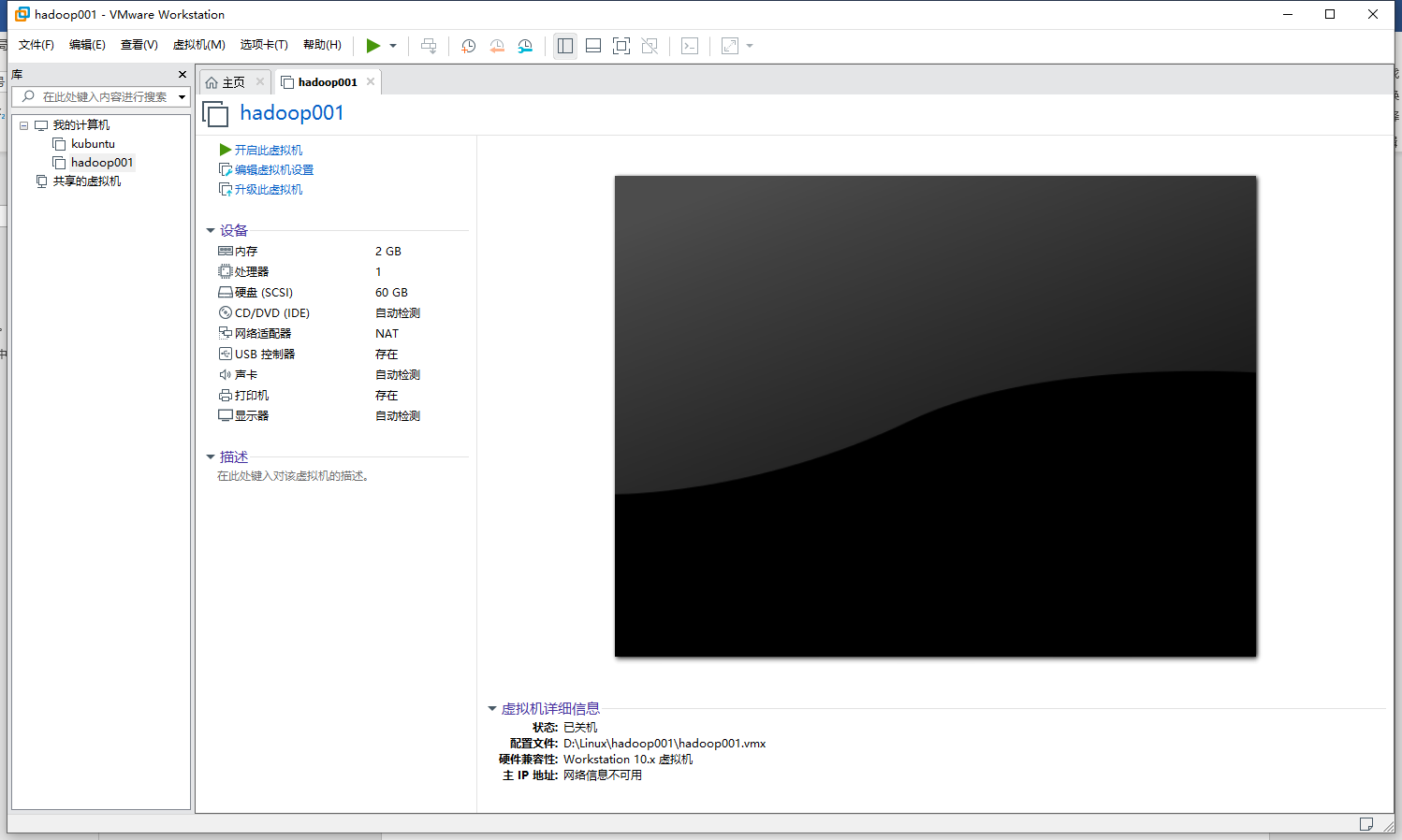Take a snapshot of this virtual machine
This screenshot has height=840, width=1402.
click(x=469, y=46)
